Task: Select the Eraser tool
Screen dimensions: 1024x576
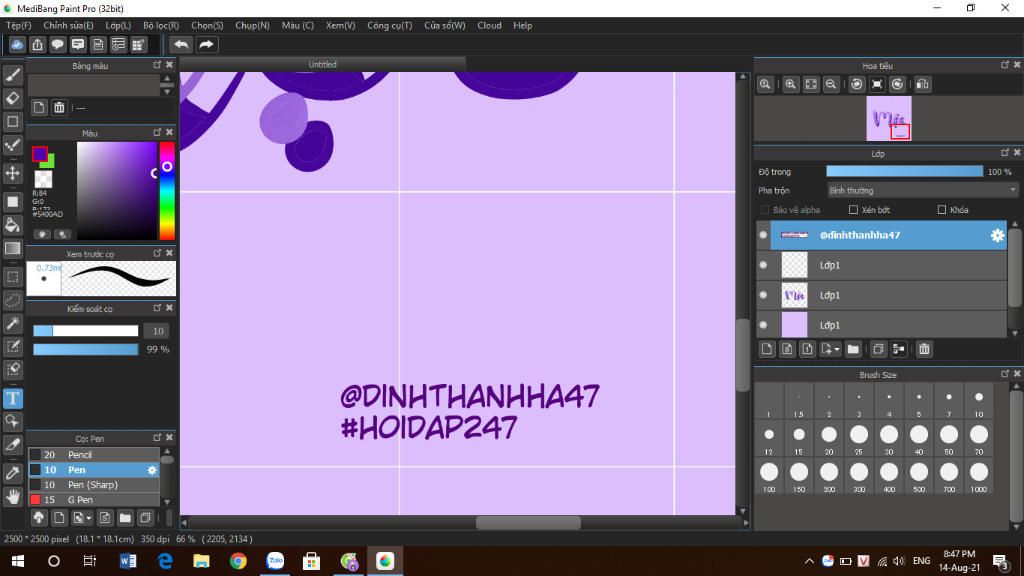Action: tap(12, 99)
